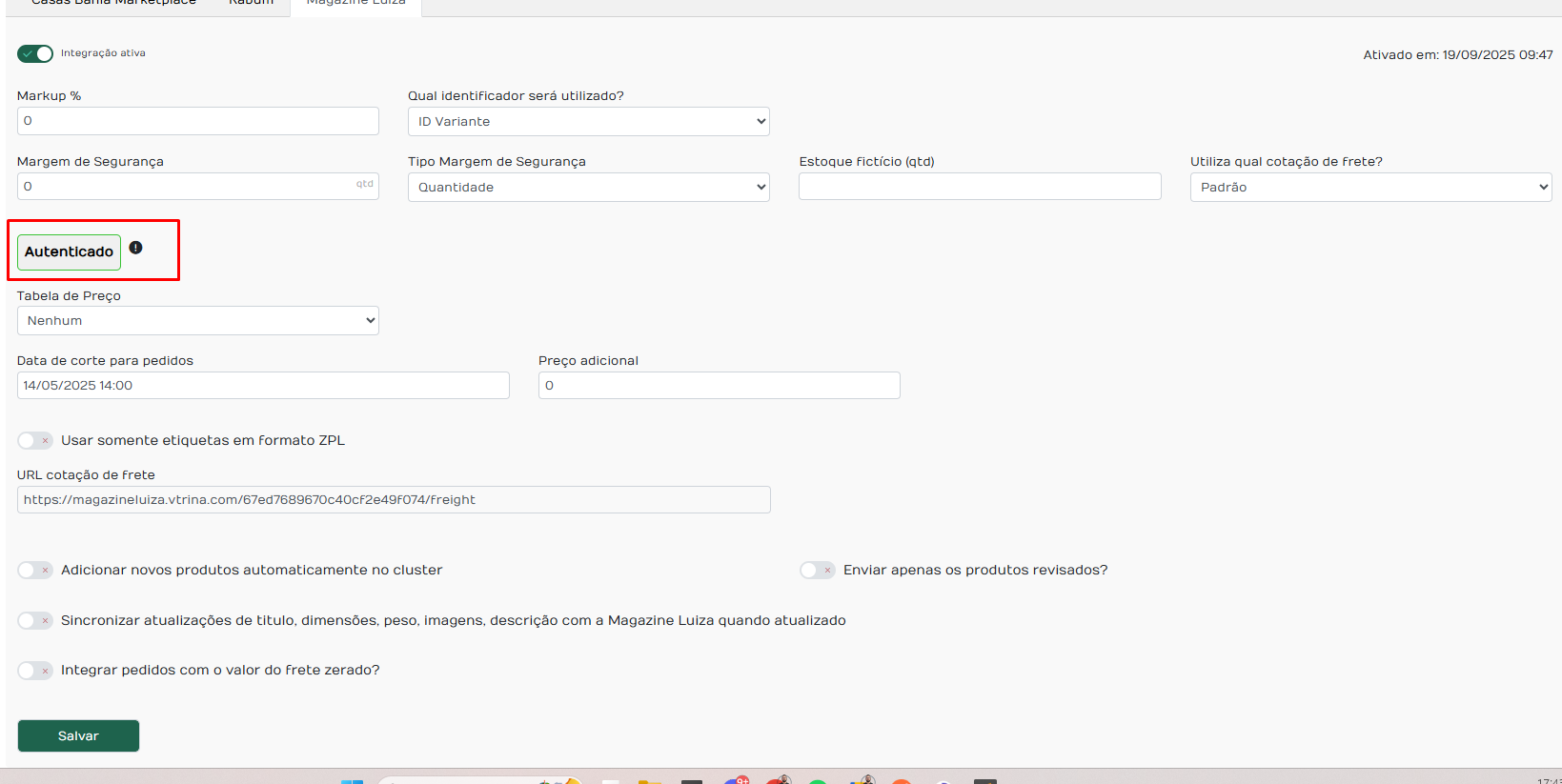Click the Margem de Segurança input field
1562x784 pixels.
198,187
